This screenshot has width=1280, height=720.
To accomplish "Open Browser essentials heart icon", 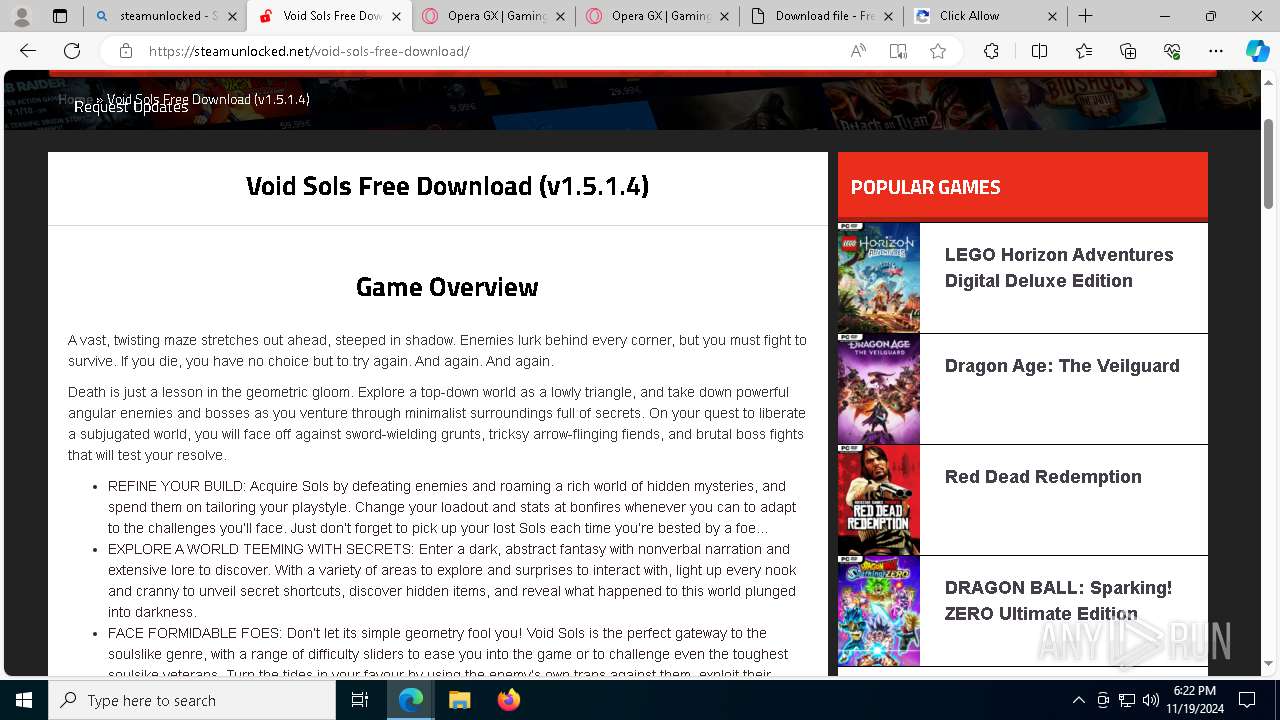I will pos(1172,51).
